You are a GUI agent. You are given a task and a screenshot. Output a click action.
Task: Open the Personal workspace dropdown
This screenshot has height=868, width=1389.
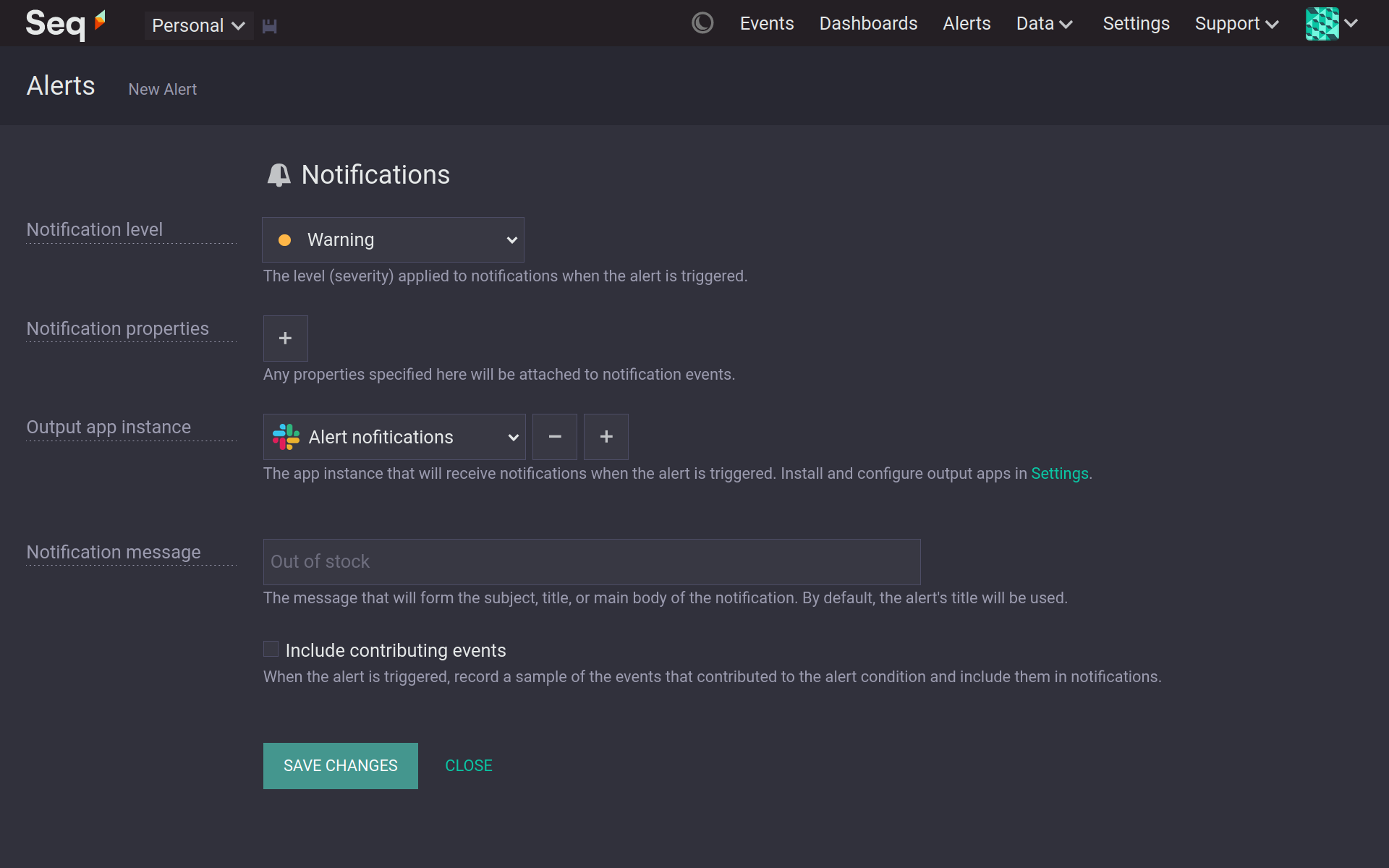(198, 25)
